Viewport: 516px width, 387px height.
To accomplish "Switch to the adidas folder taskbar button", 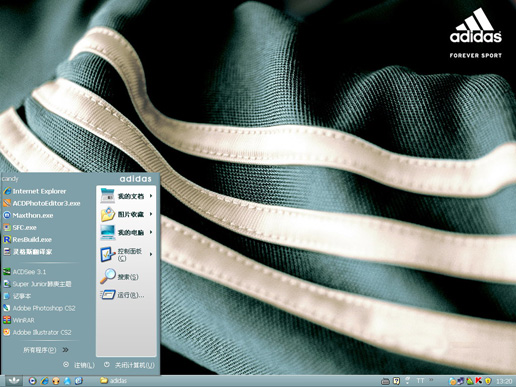I will pyautogui.click(x=114, y=380).
